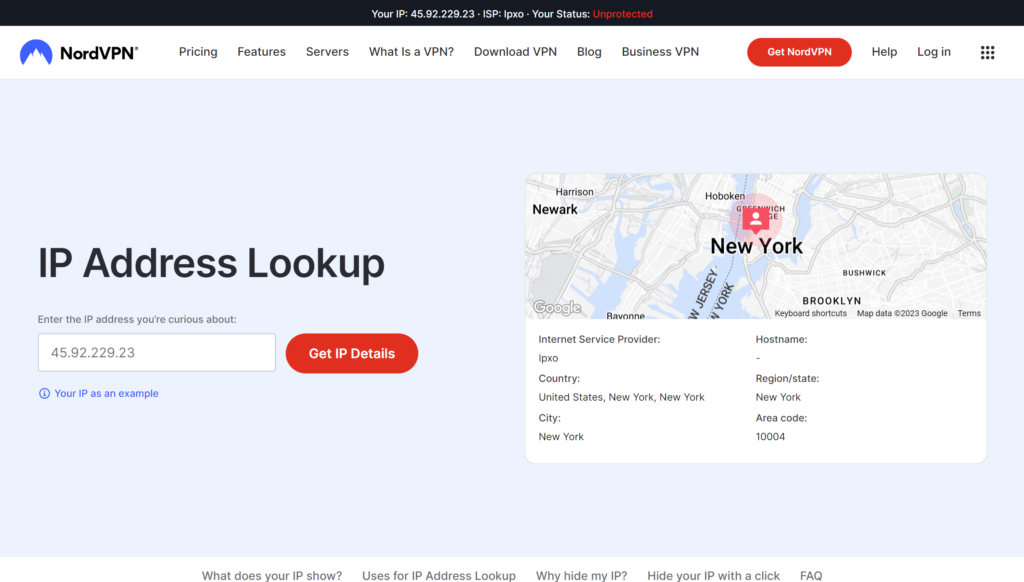The image size is (1024, 582).
Task: Click the Map data ©2023 Google text
Action: [x=902, y=314]
